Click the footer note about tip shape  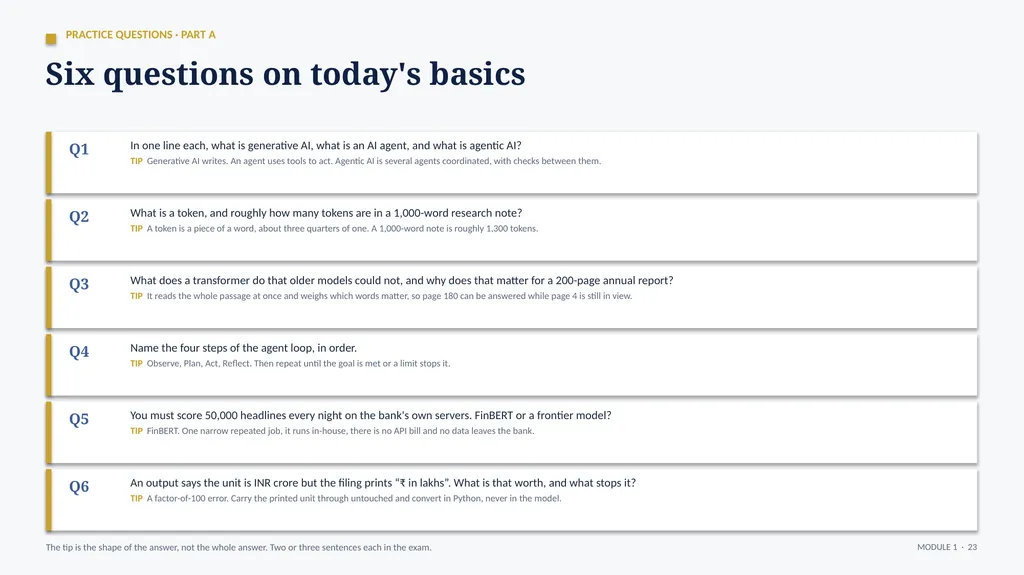238,548
